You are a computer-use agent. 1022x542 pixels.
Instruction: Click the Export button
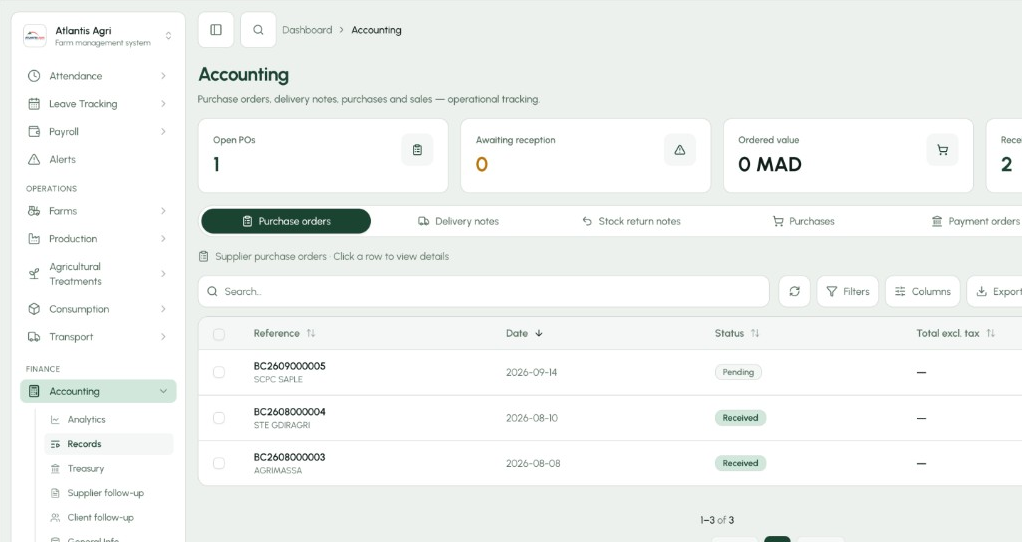(995, 291)
